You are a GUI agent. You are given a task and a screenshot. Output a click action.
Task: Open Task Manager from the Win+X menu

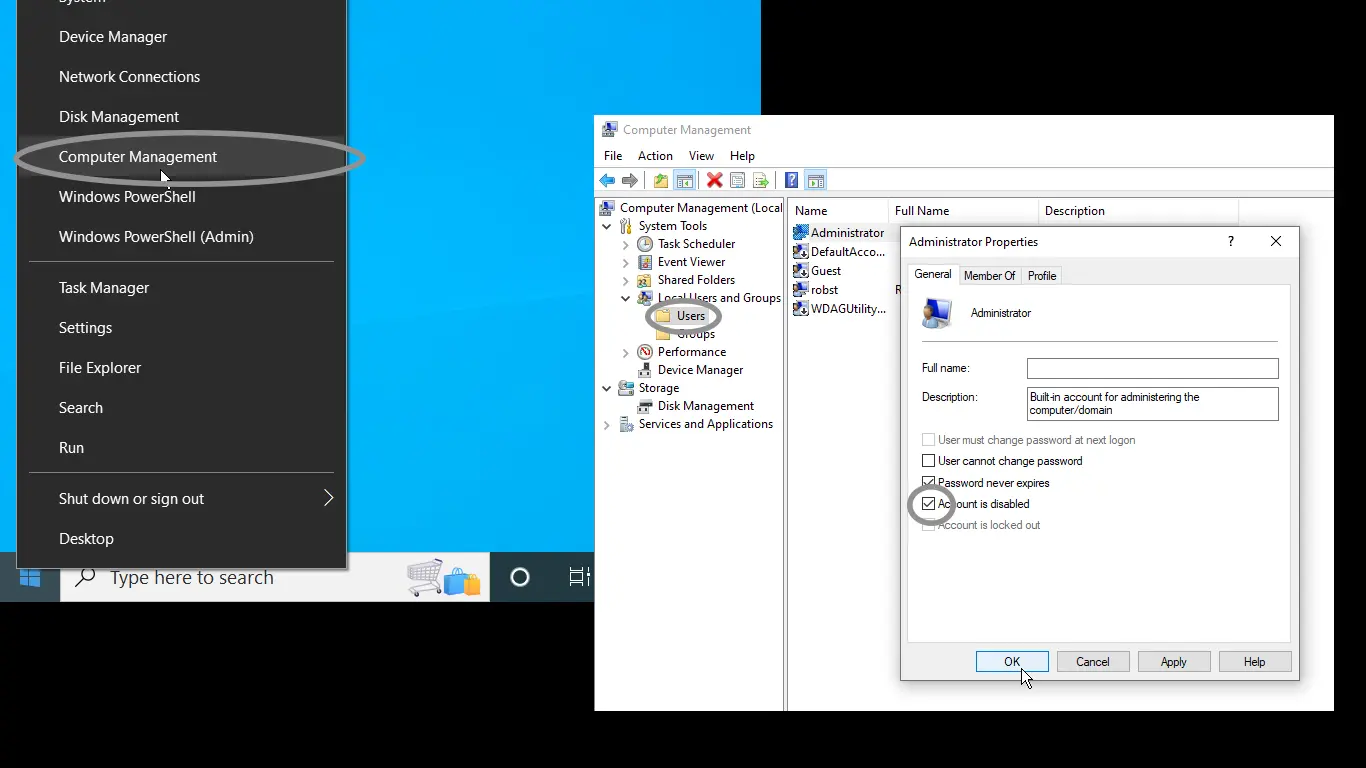pyautogui.click(x=182, y=288)
